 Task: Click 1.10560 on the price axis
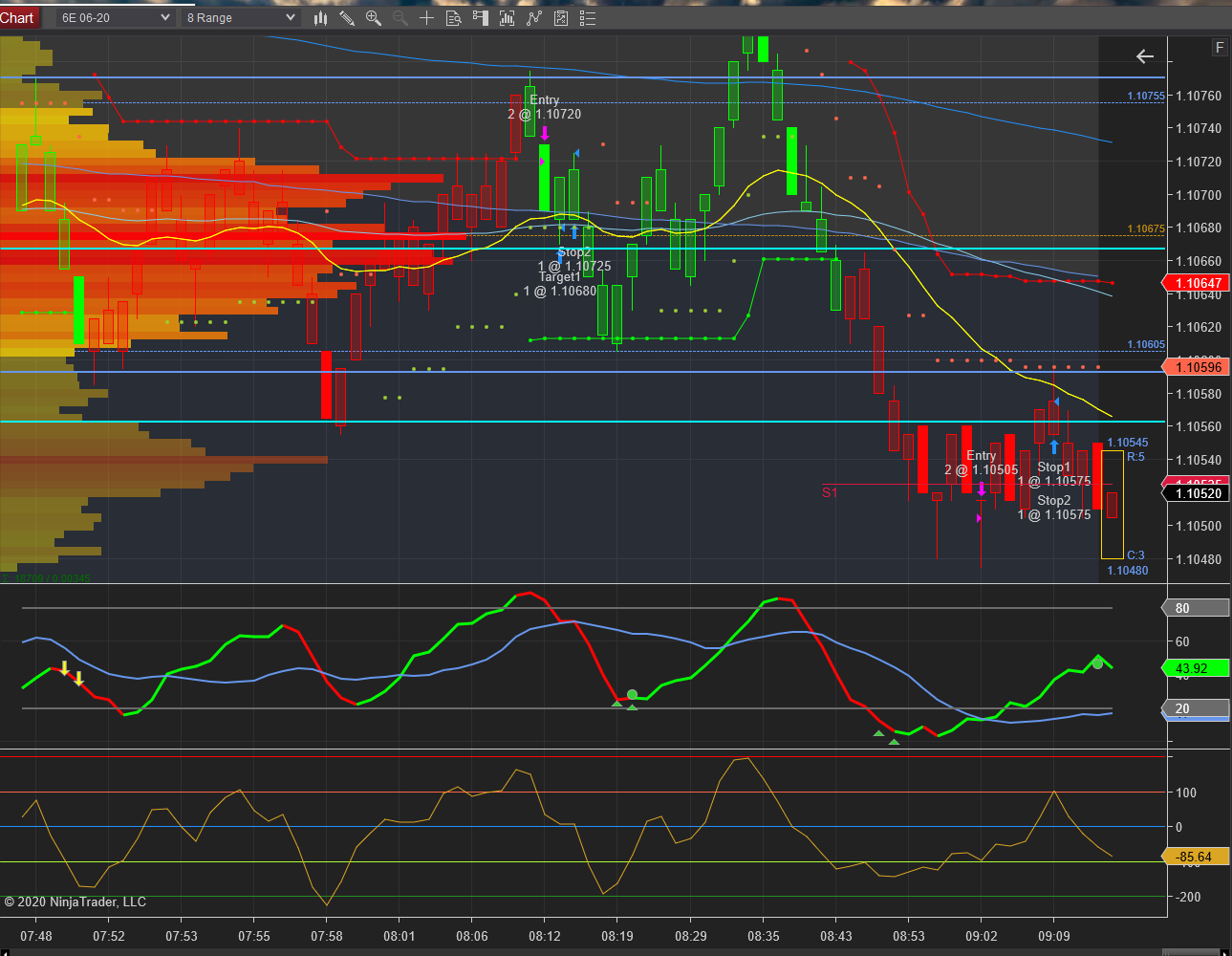pos(1199,426)
